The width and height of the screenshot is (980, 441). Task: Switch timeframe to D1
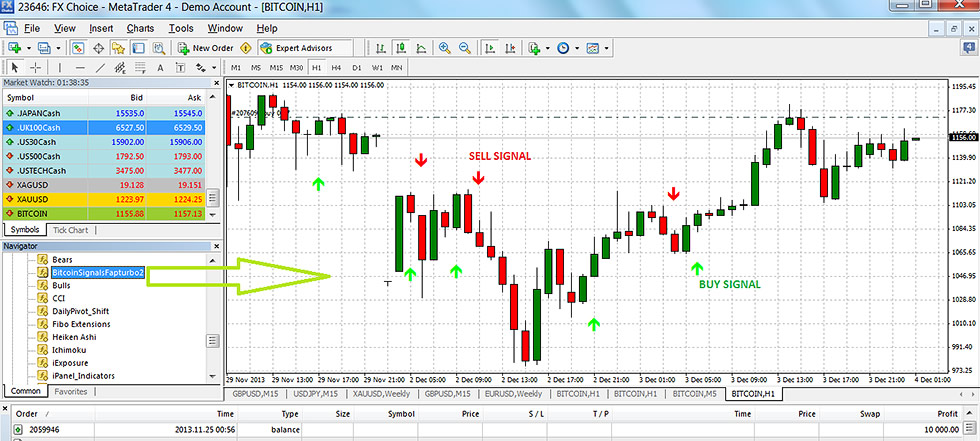357,67
